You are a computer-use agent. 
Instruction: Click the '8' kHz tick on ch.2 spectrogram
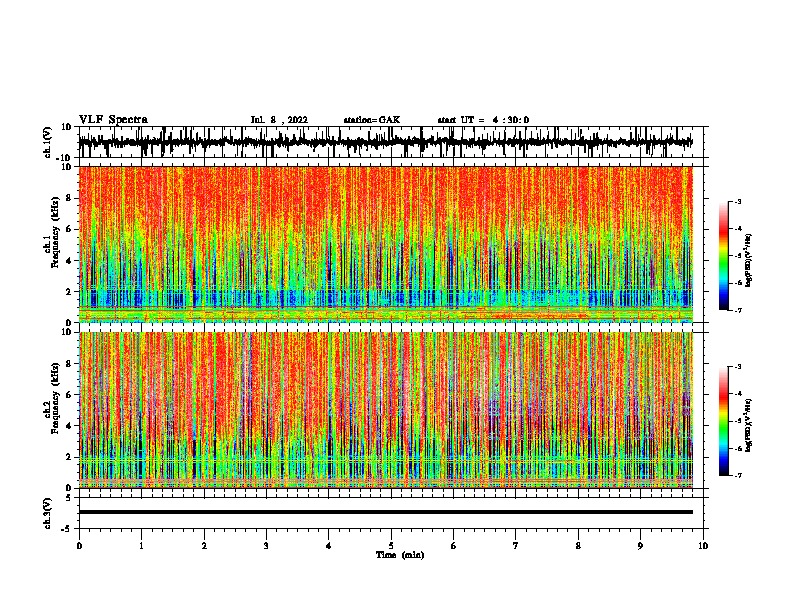[69, 364]
